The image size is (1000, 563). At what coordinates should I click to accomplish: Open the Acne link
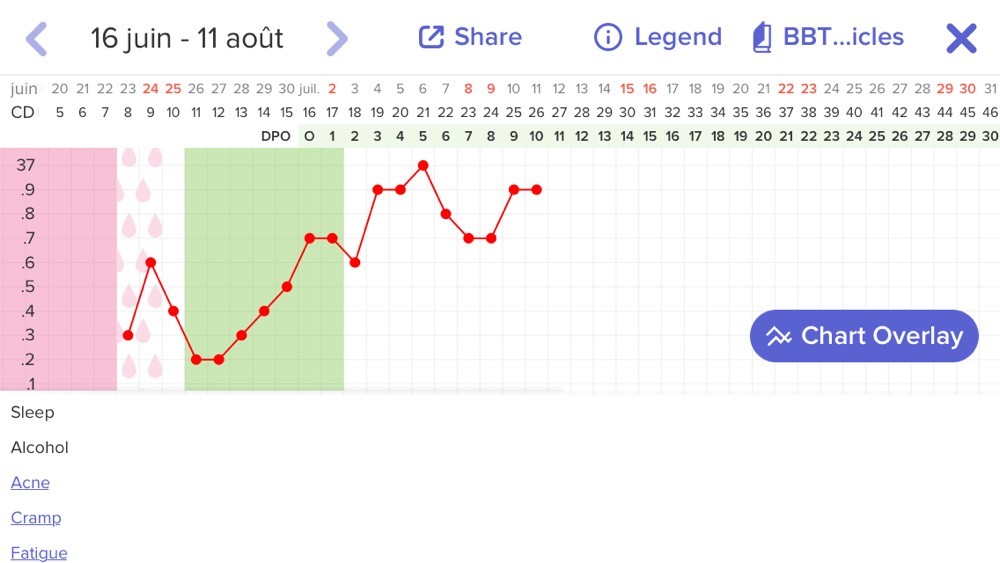[x=30, y=483]
